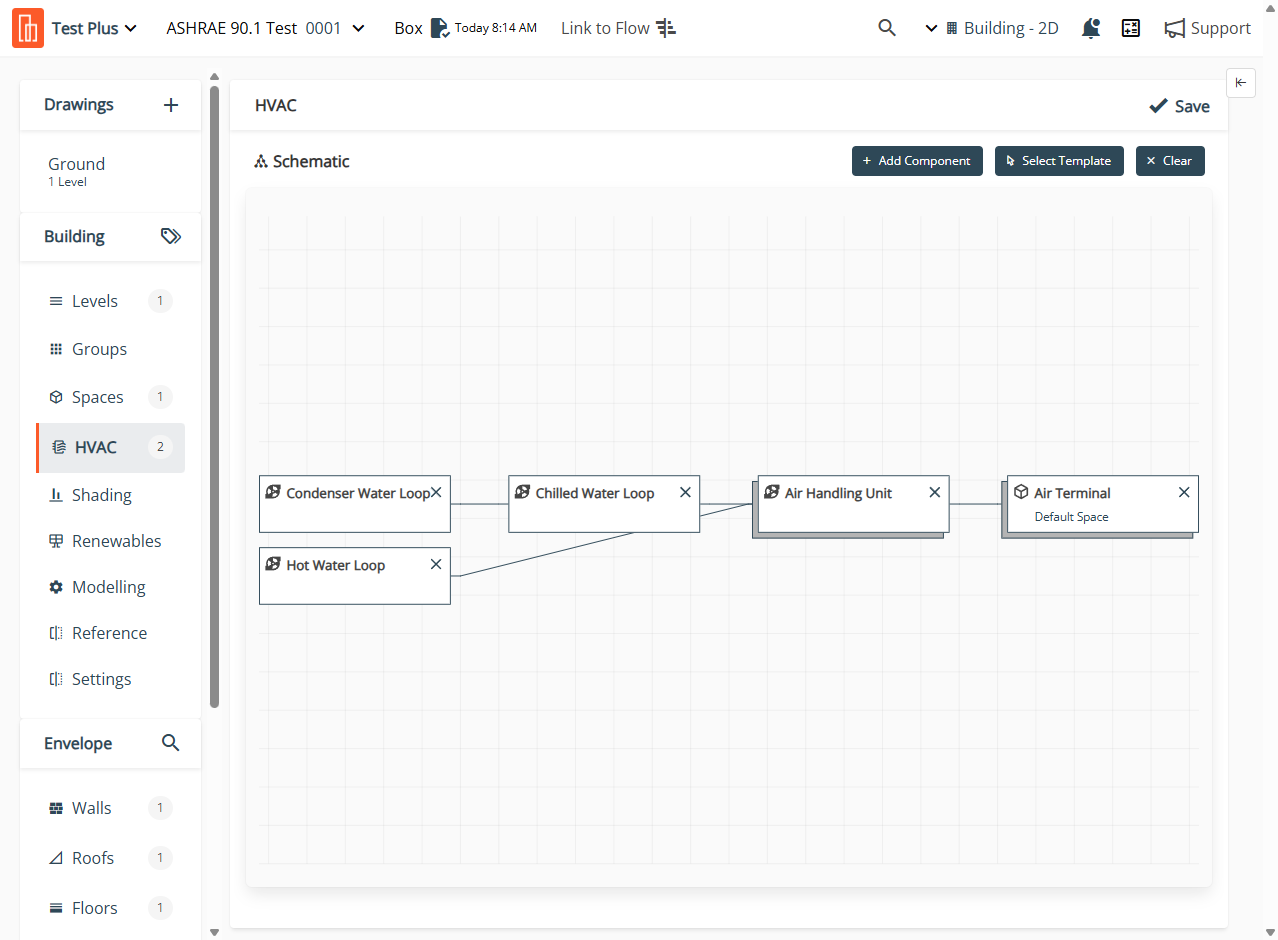Screen dimensions: 1278x940
Task: Select Spaces in the Building menu
Action: tap(97, 397)
